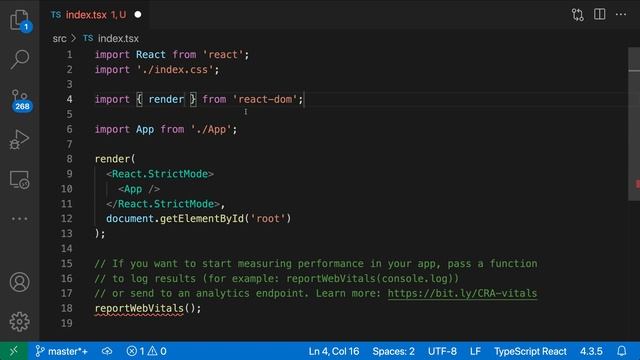
Task: Open the Manage gear menu
Action: (x=20, y=322)
